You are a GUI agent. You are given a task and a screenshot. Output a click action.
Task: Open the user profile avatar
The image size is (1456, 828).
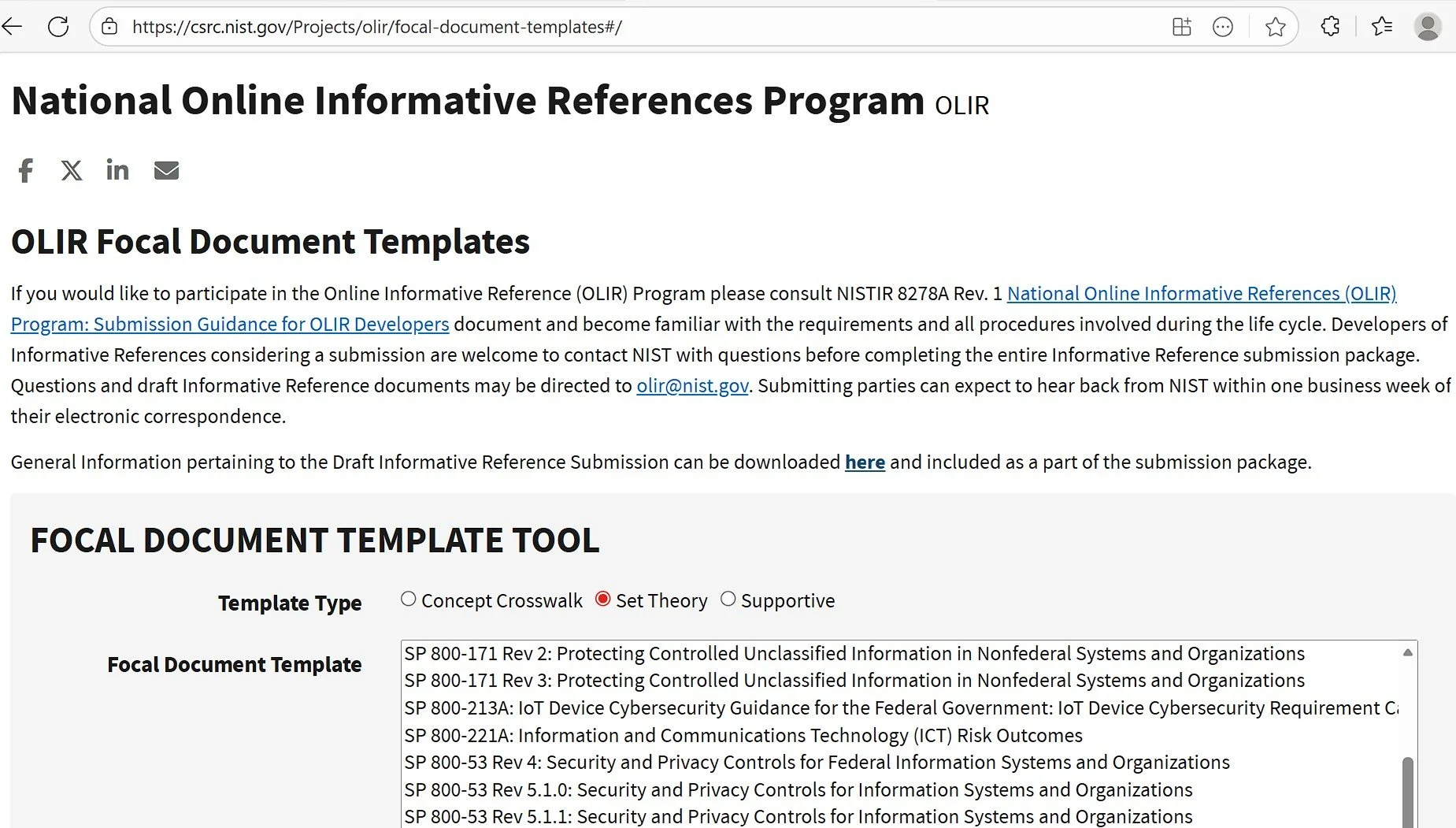1428,27
